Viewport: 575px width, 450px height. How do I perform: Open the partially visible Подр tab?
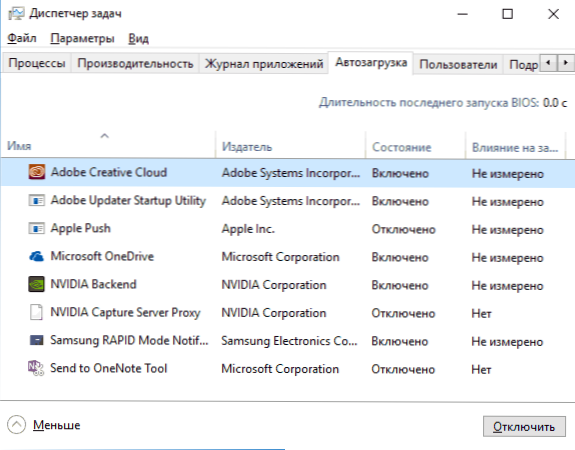[522, 64]
